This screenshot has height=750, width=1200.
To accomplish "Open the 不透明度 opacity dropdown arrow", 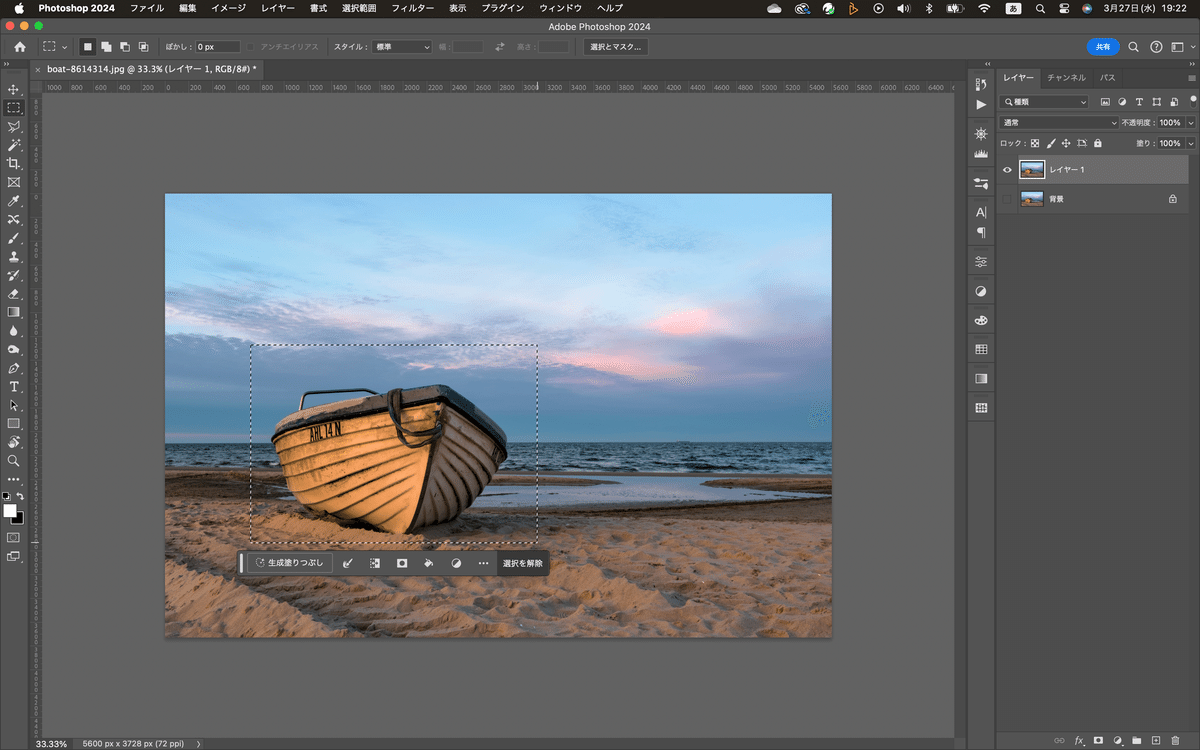I will point(1190,123).
